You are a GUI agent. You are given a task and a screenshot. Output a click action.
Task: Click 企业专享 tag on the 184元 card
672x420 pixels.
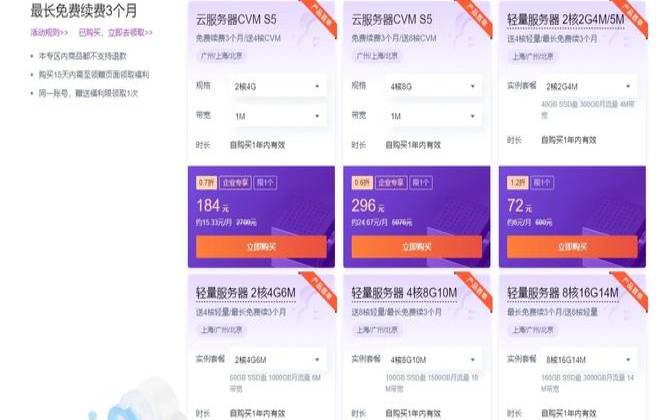tap(236, 183)
